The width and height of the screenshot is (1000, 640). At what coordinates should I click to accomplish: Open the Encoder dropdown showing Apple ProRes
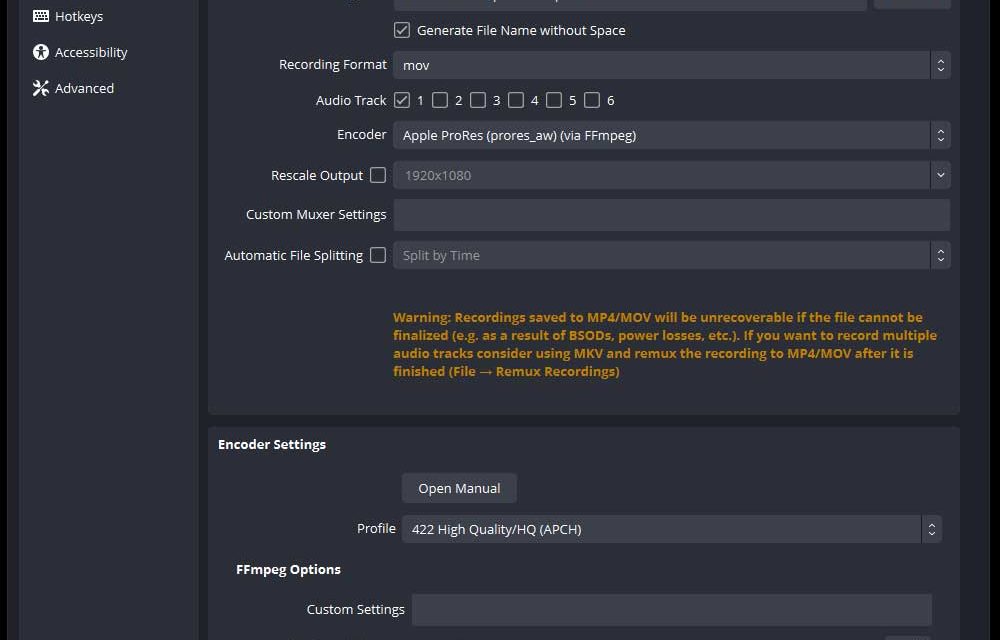point(670,135)
